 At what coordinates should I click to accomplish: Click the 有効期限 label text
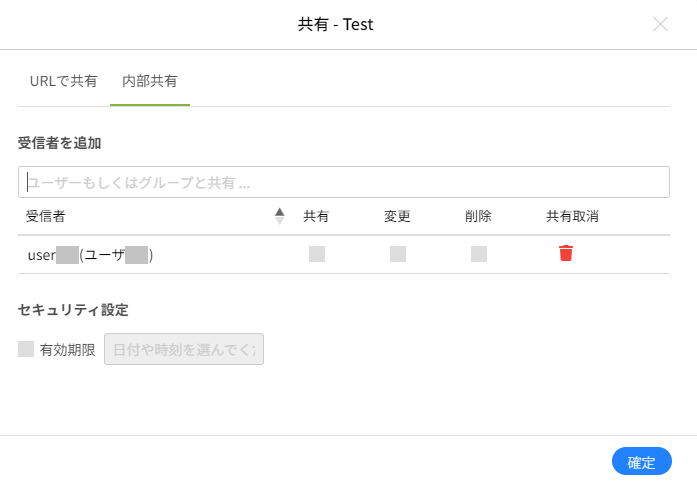(68, 350)
